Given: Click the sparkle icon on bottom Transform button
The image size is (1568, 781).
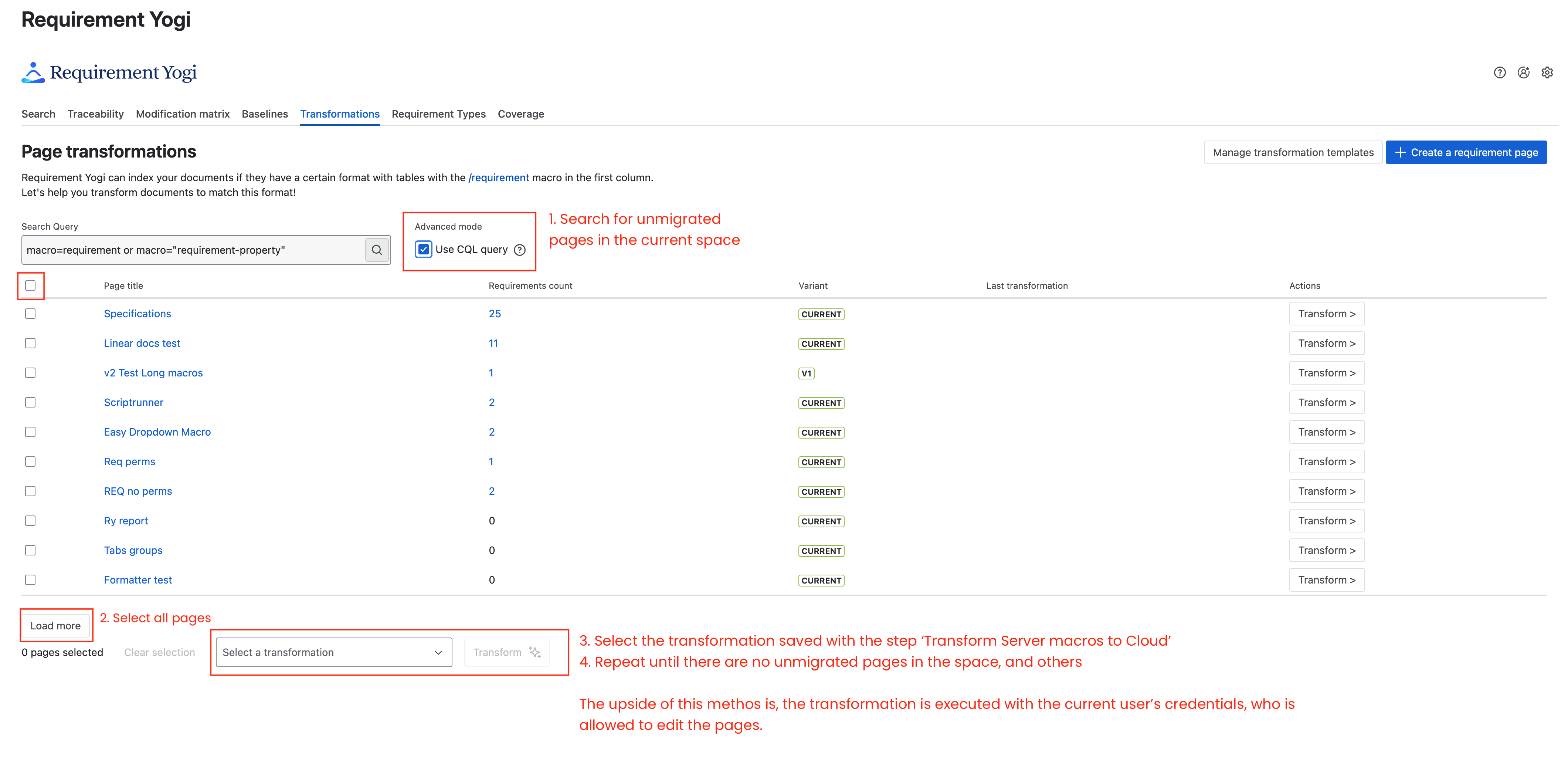Looking at the screenshot, I should [x=535, y=652].
